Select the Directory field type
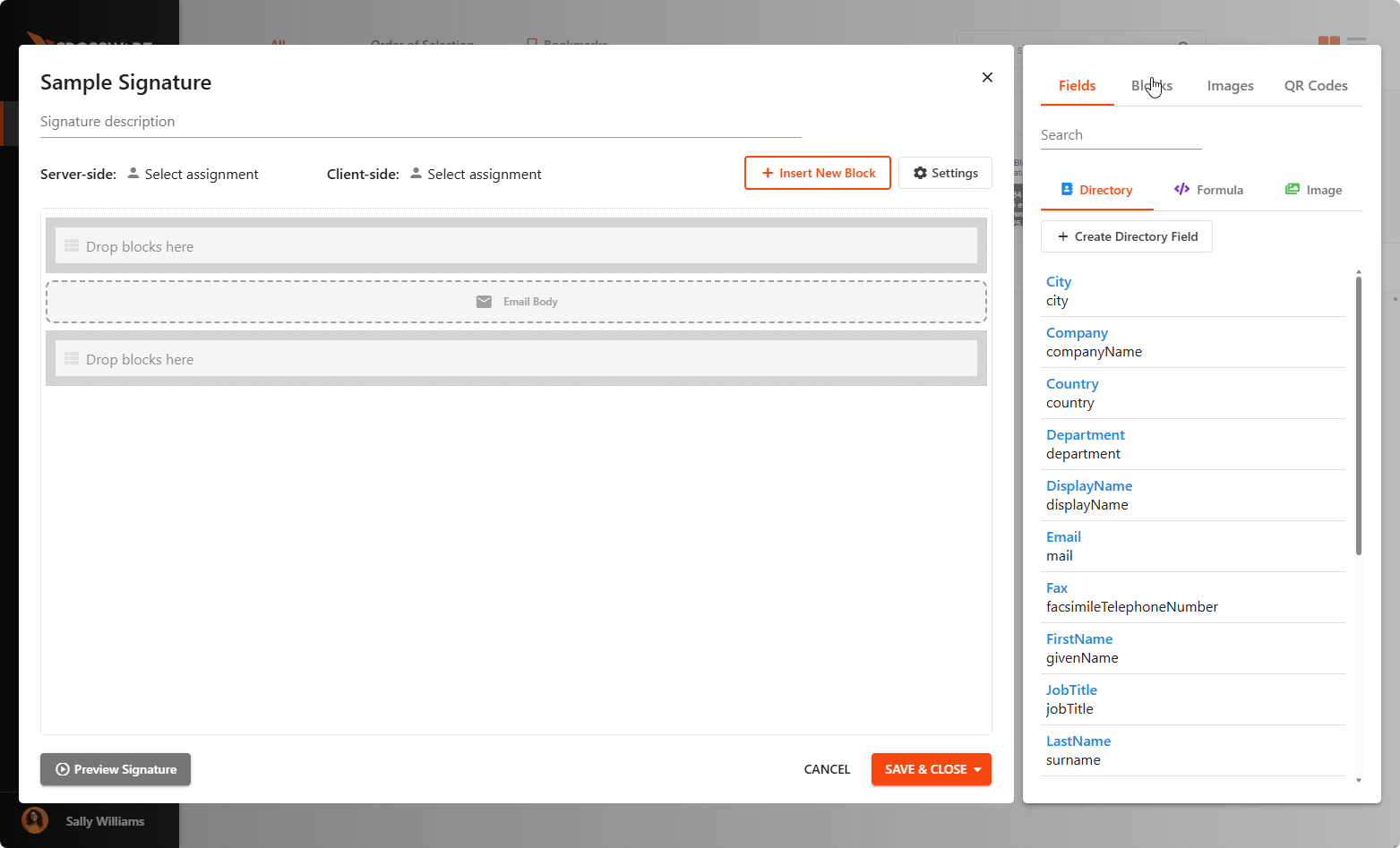 point(1096,190)
